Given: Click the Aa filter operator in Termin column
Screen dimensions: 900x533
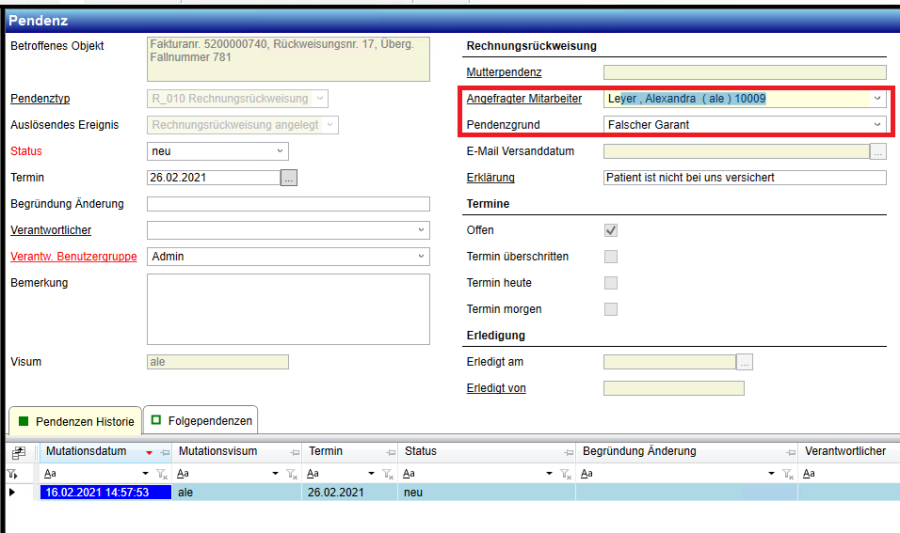Looking at the screenshot, I should tap(313, 474).
